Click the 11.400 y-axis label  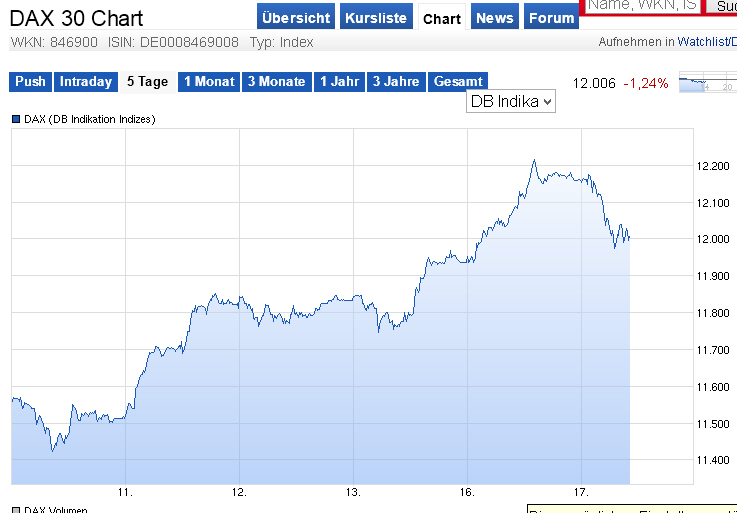click(713, 460)
